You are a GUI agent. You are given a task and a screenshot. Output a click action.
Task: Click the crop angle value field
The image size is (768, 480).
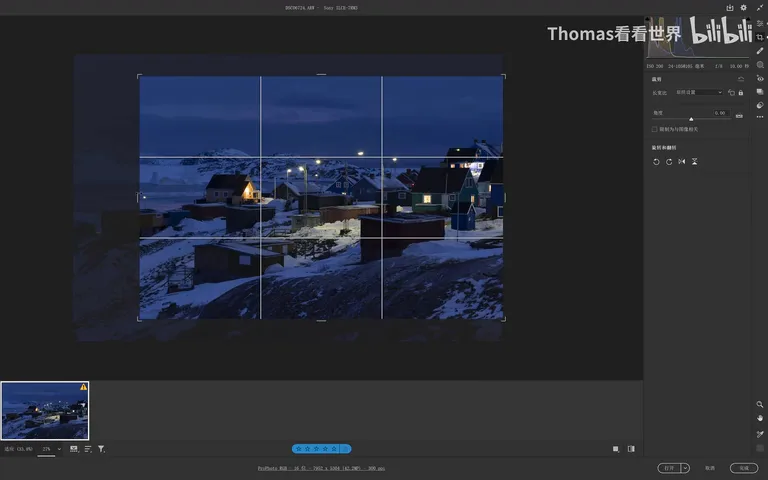tap(721, 113)
